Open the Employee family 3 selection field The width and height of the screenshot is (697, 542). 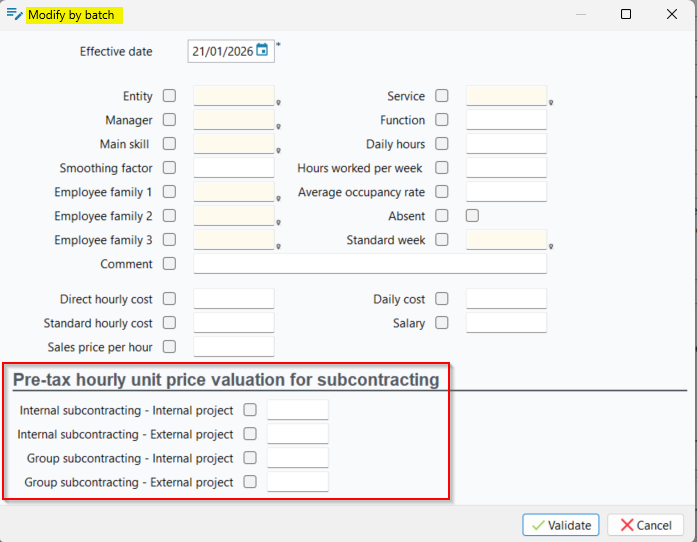233,240
